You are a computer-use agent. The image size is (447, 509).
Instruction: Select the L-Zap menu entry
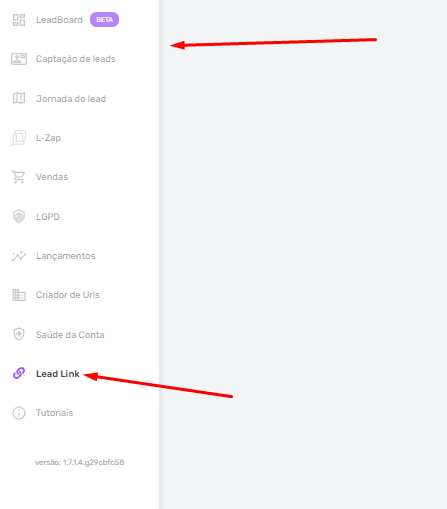point(48,138)
